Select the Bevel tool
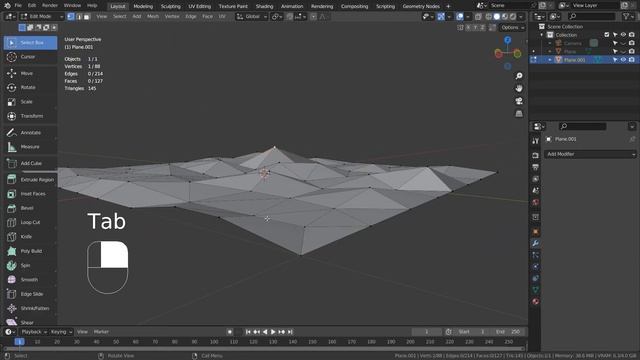 point(30,208)
